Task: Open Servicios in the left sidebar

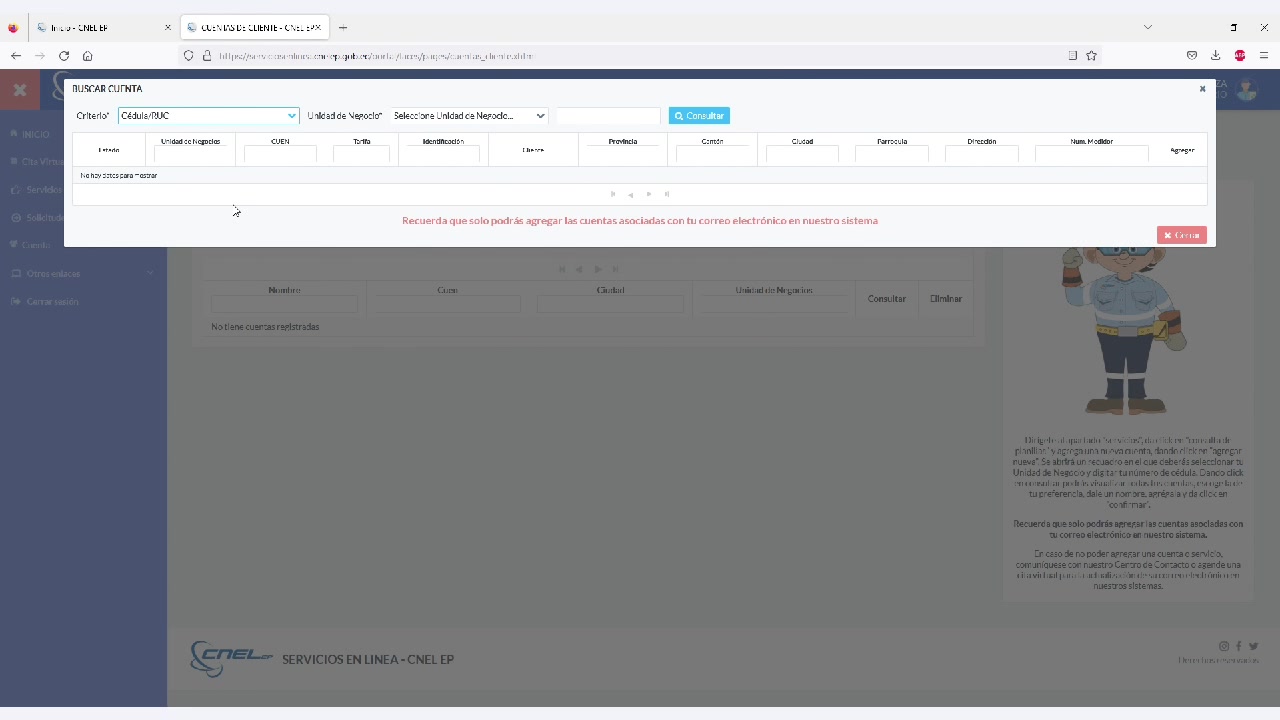Action: click(x=44, y=189)
